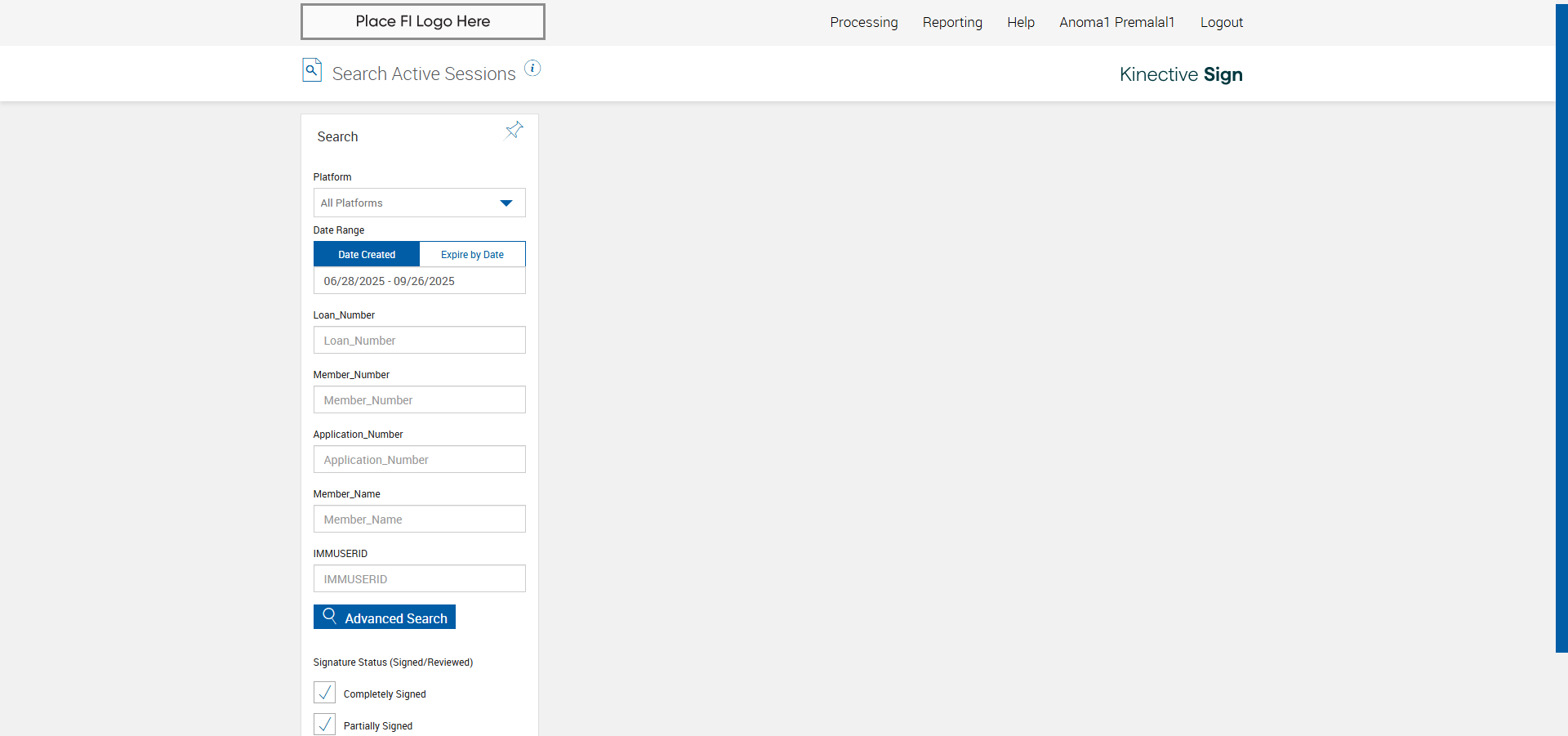
Task: Open the Reporting menu
Action: click(952, 23)
